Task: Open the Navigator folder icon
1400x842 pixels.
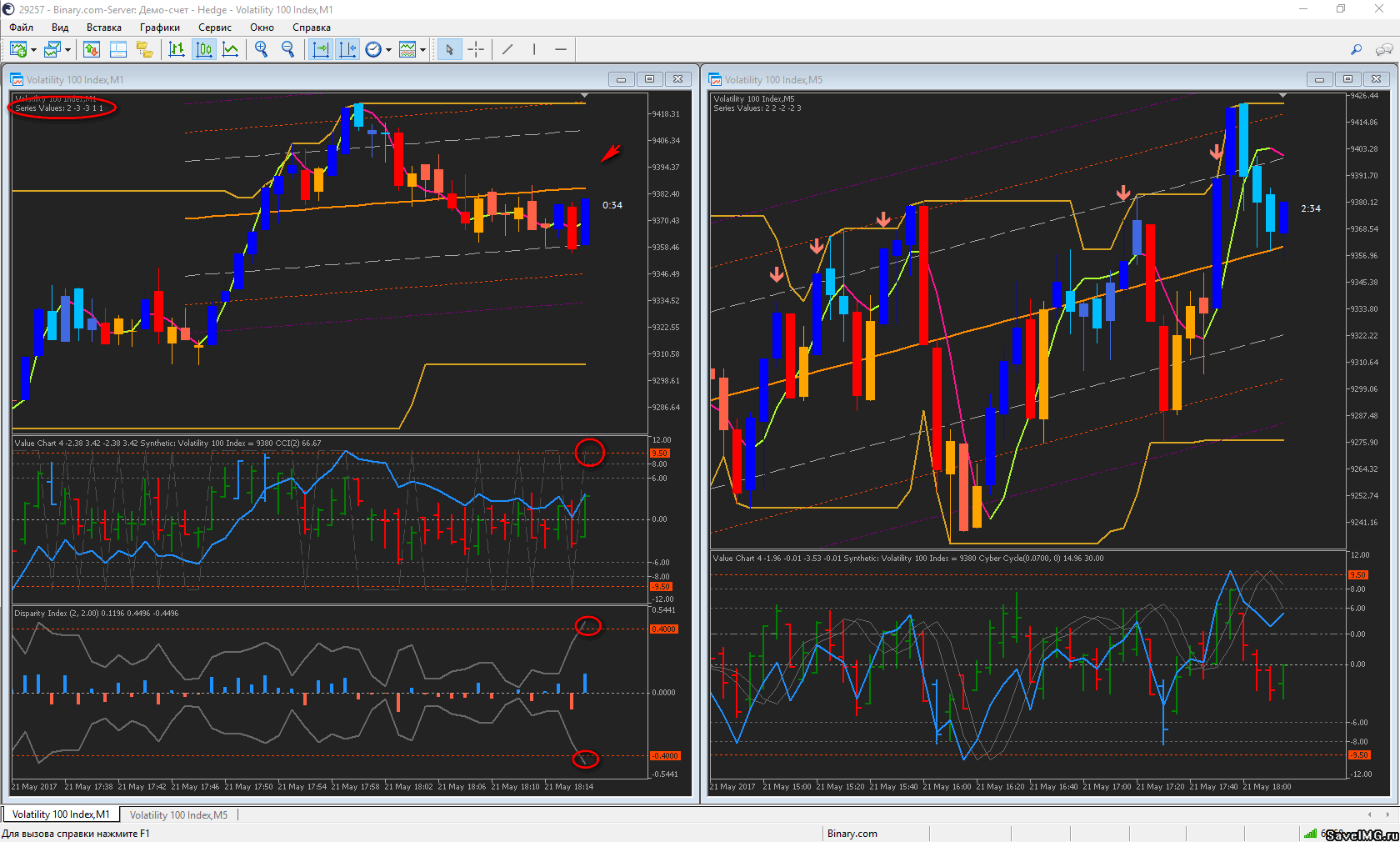Action: click(x=145, y=50)
